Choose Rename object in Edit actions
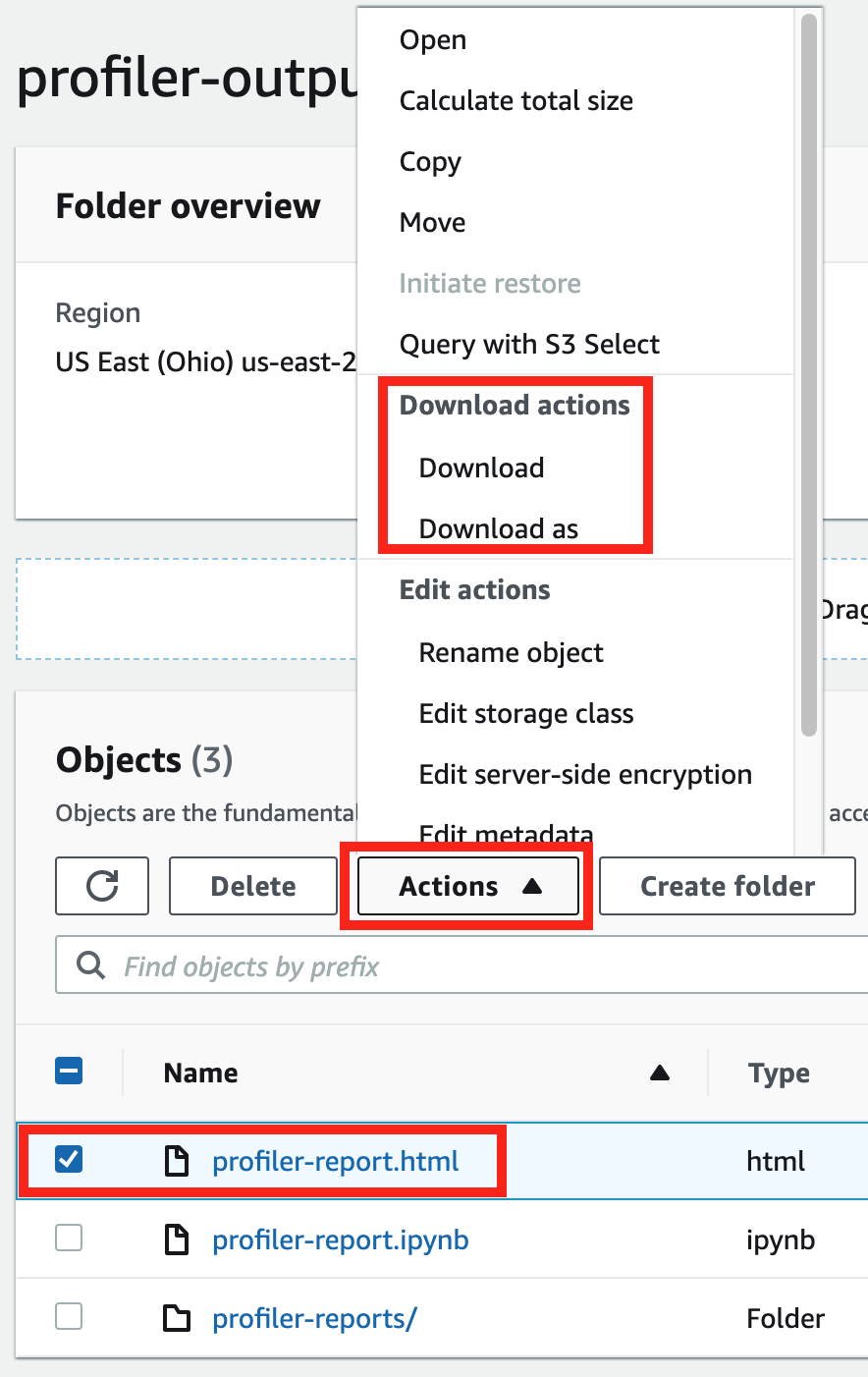 tap(511, 652)
